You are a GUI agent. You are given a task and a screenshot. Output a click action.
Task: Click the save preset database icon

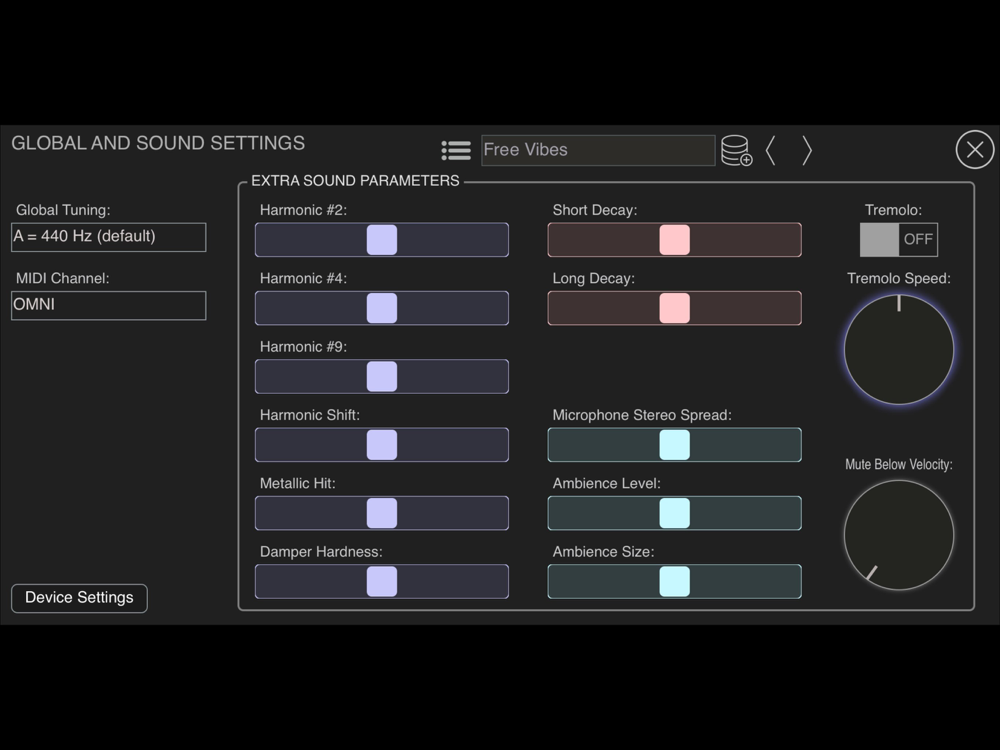tap(737, 151)
